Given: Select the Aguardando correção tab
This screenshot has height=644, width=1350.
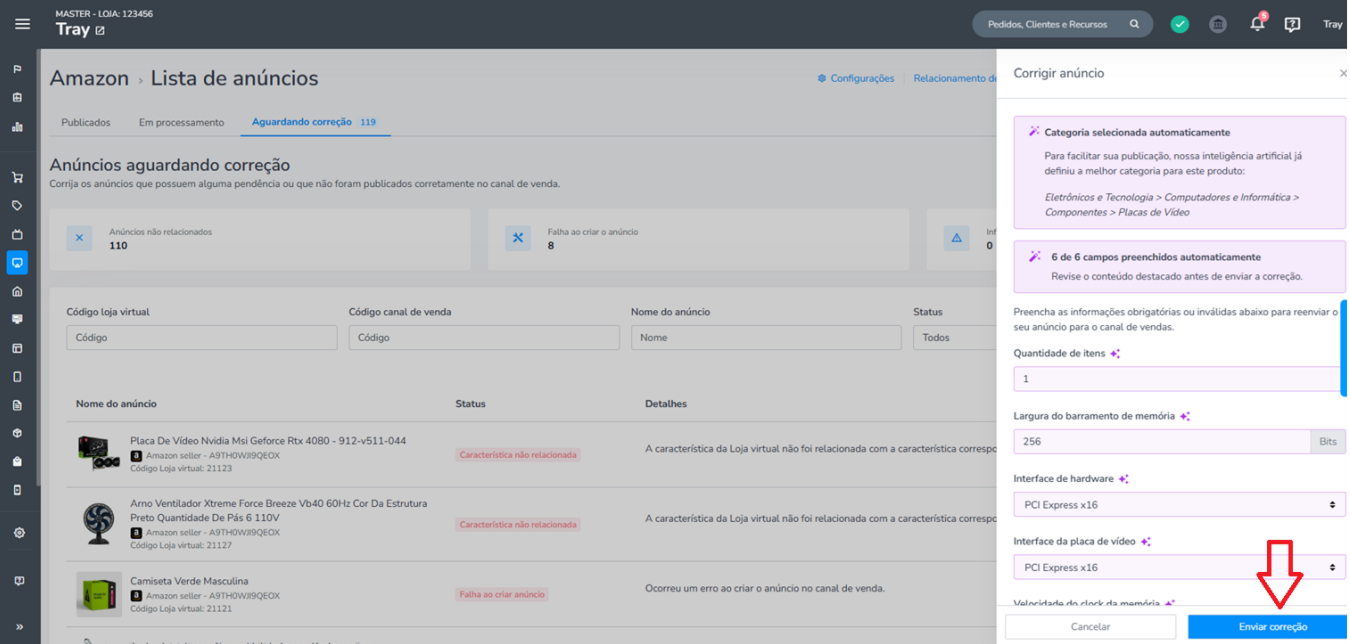Looking at the screenshot, I should coord(314,122).
